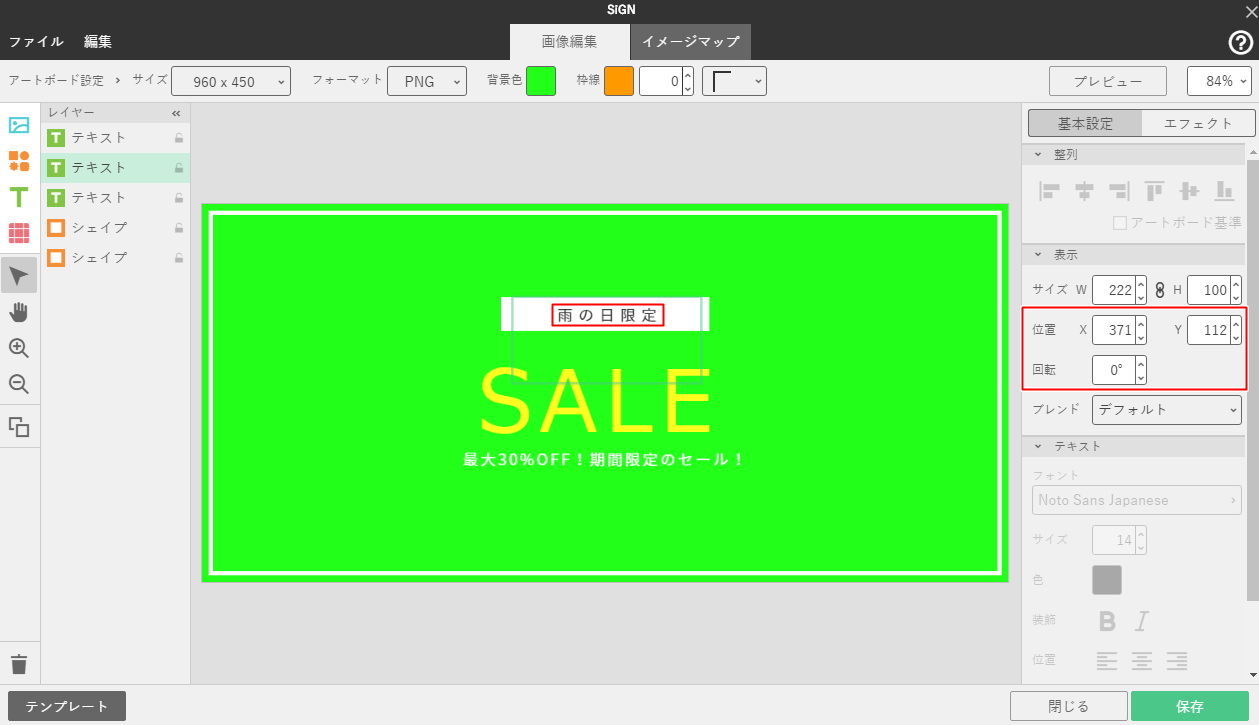The width and height of the screenshot is (1259, 725).
Task: Open the gray text color swatch
Action: tap(1107, 580)
